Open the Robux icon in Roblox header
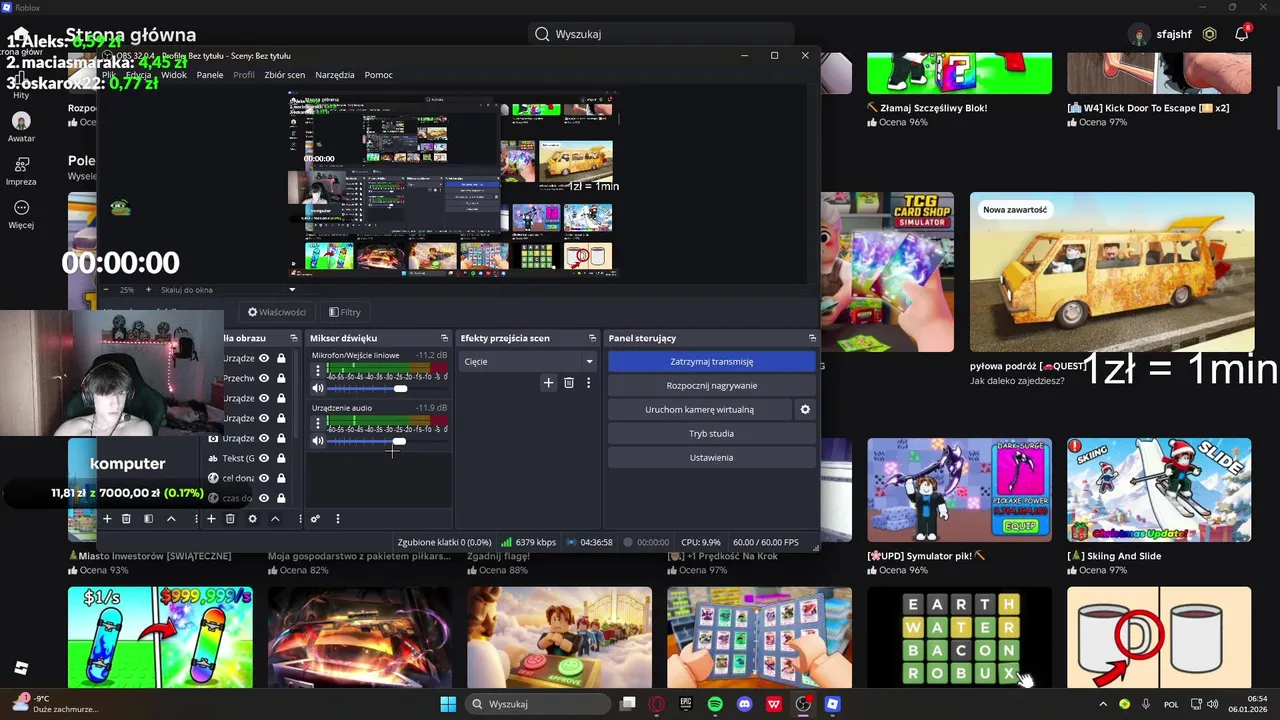Viewport: 1280px width, 720px height. [x=1209, y=34]
